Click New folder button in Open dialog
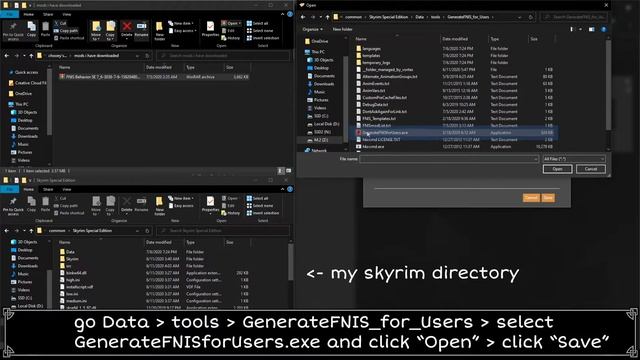Screen dimensions: 640x360 (342, 29)
